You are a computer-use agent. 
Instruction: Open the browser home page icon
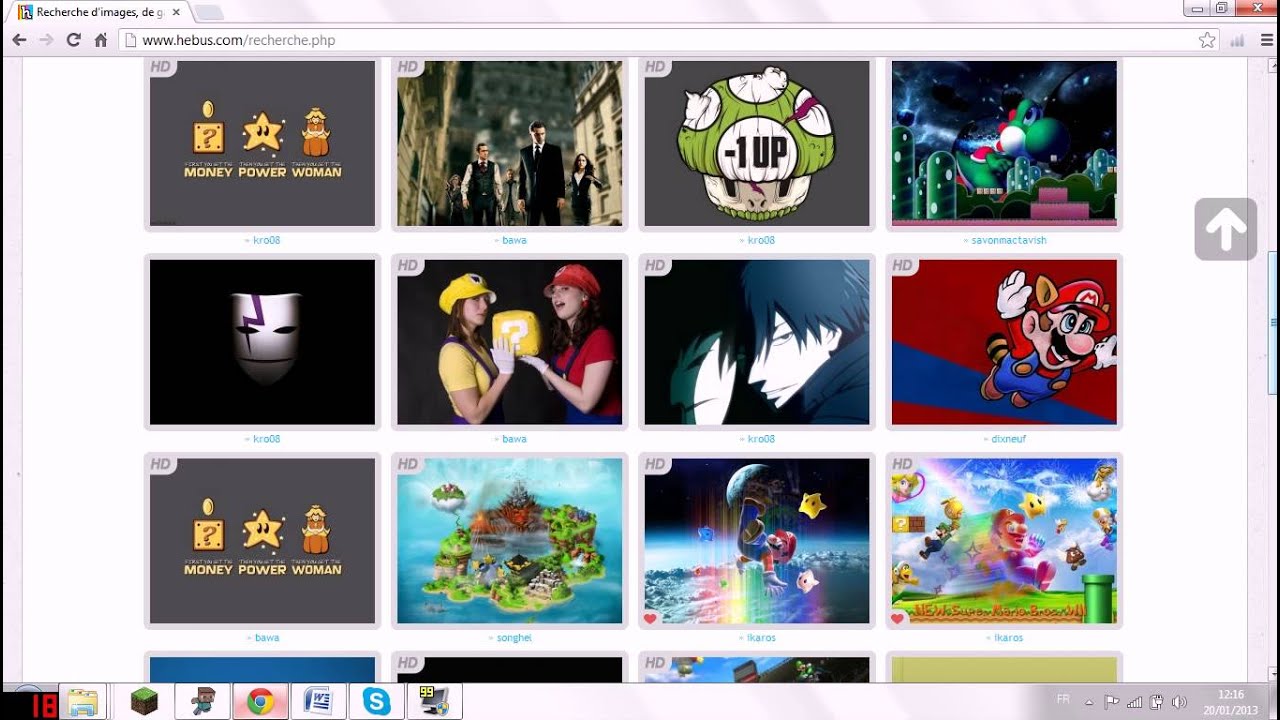(100, 40)
